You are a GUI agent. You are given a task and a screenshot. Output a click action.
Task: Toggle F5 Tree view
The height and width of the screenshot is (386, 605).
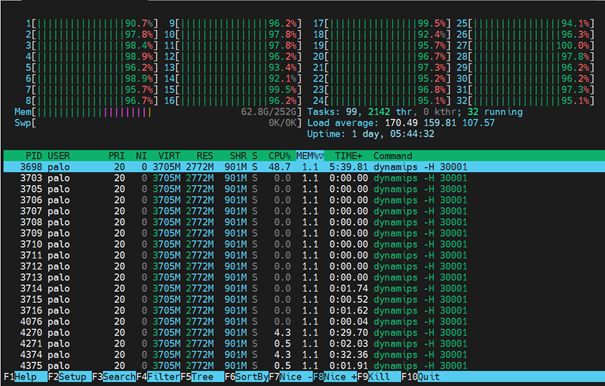tap(202, 377)
